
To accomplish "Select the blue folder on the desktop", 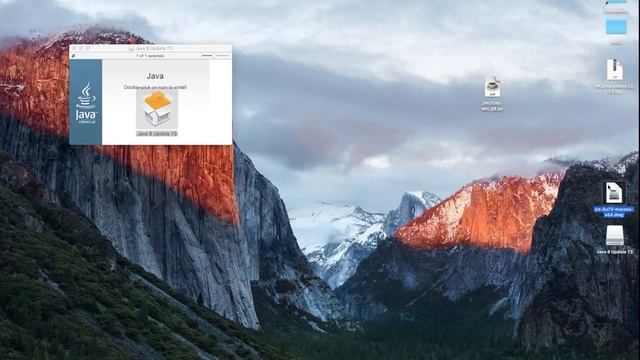I will [616, 27].
